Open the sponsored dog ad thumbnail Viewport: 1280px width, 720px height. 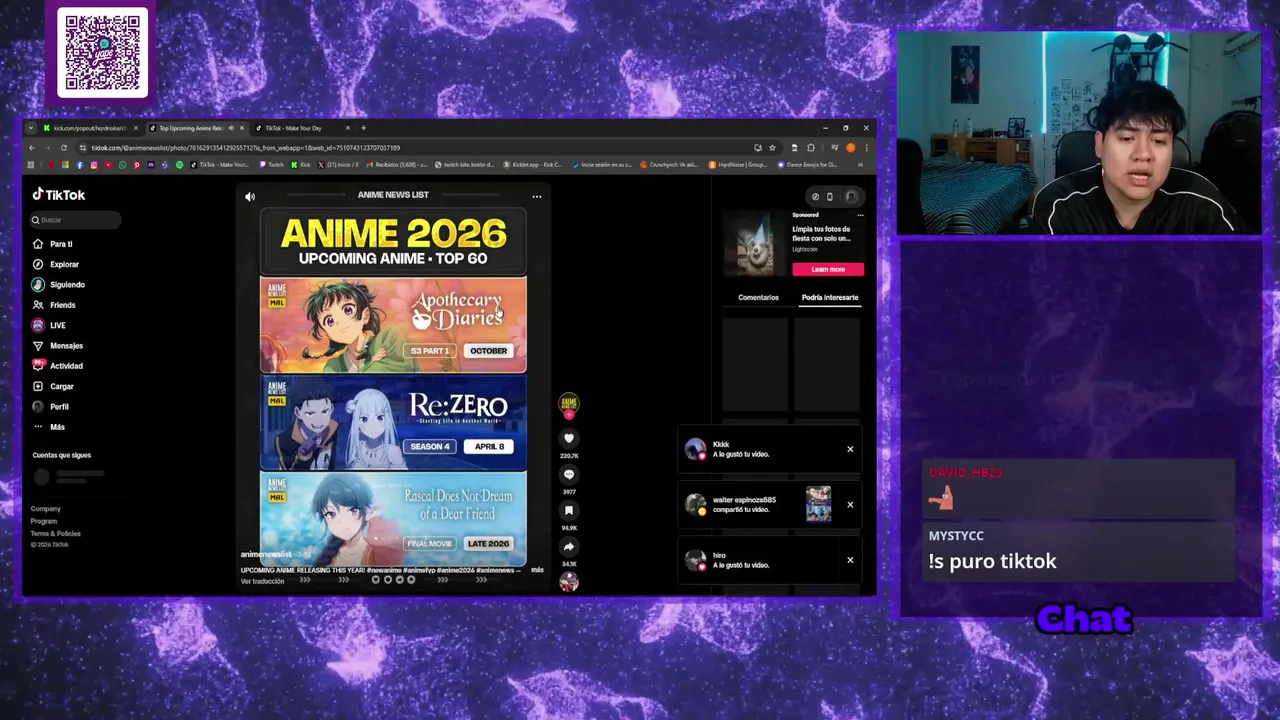click(x=755, y=243)
